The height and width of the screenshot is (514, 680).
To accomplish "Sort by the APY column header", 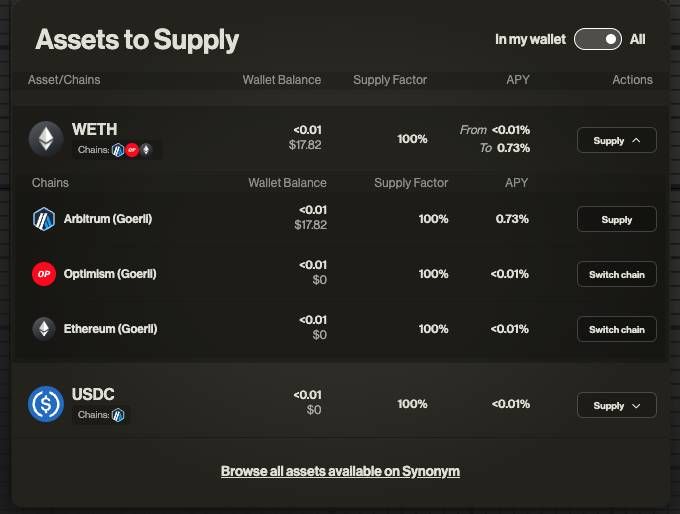I will [x=518, y=80].
